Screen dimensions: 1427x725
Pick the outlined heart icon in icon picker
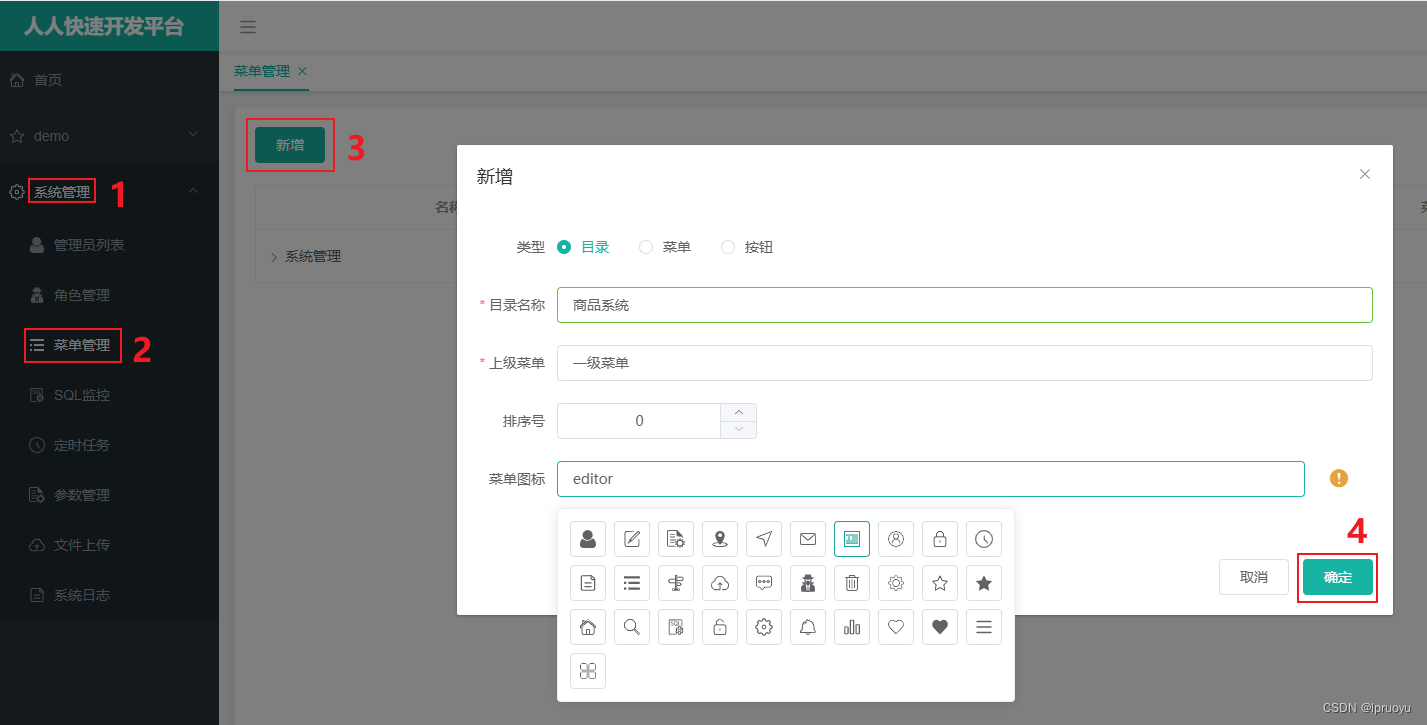896,627
